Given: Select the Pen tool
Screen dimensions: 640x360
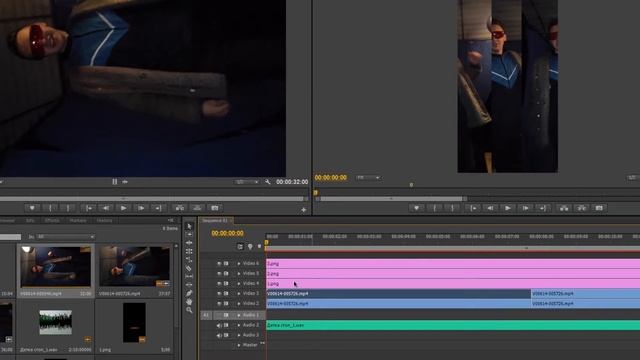Looking at the screenshot, I should coord(189,293).
